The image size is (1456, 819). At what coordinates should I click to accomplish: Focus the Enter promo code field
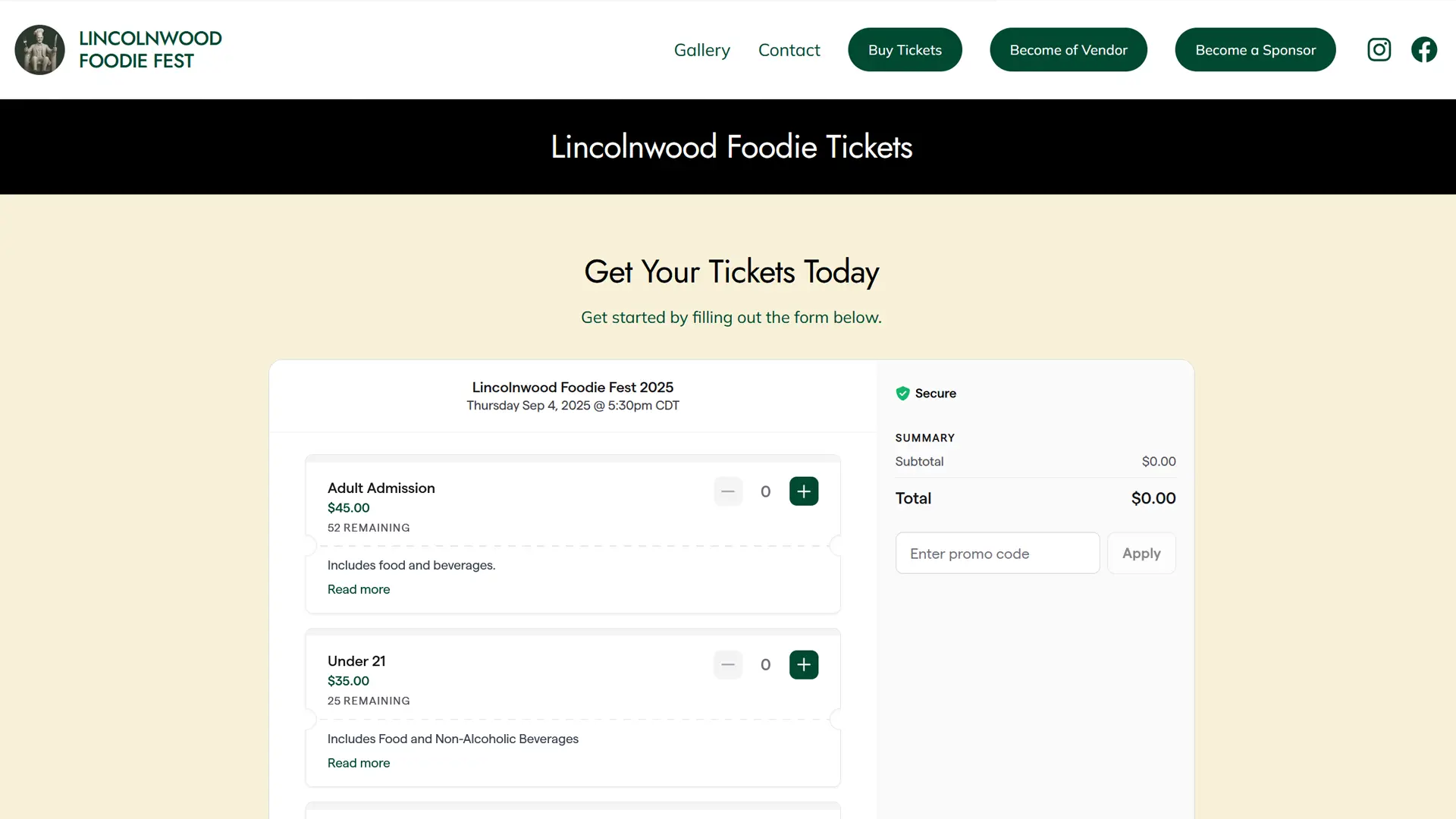(x=997, y=554)
